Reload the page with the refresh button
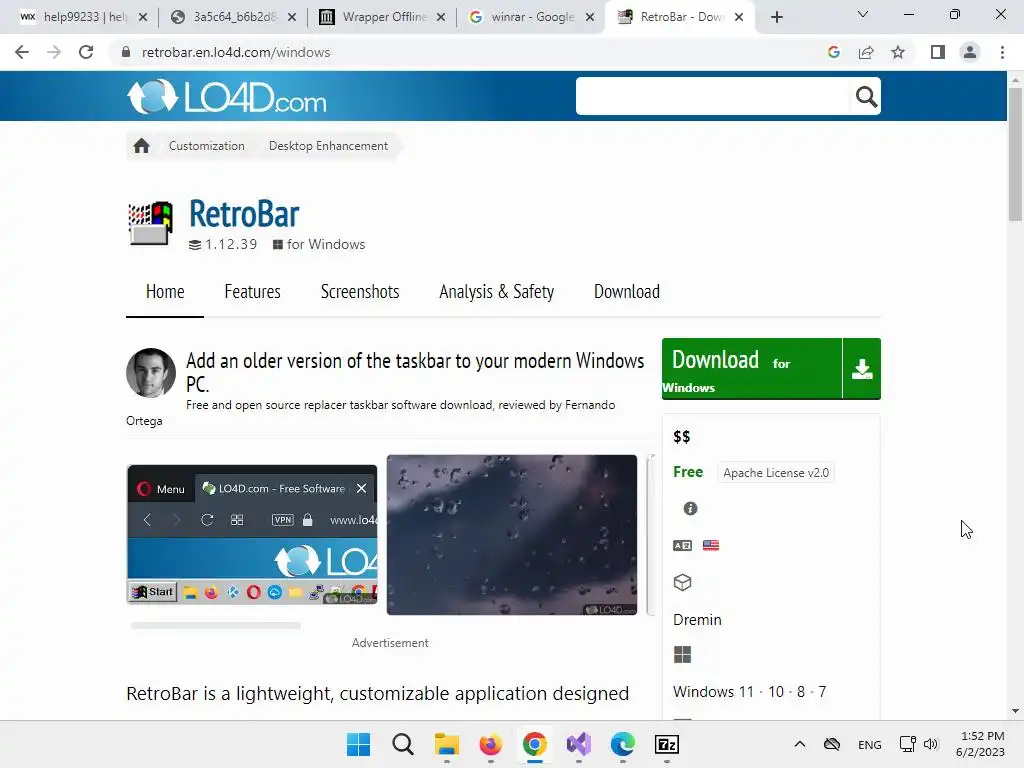 click(x=86, y=52)
